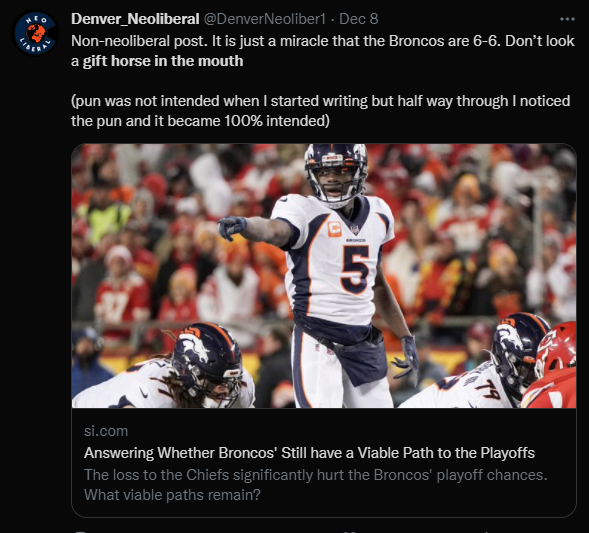This screenshot has width=589, height=533.
Task: Open the Denver_Neoliberal display name profile
Action: click(135, 19)
